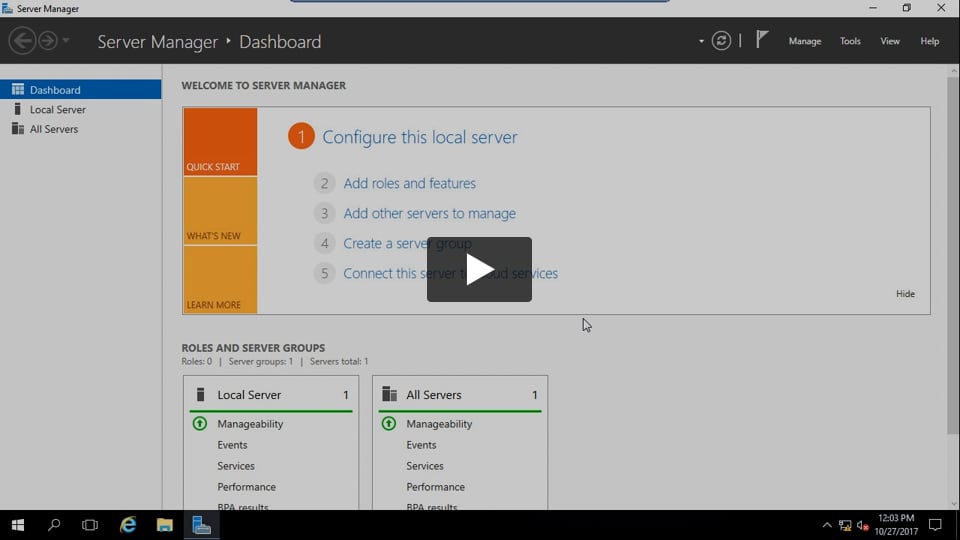Open the Manage menu
Image resolution: width=960 pixels, height=540 pixels.
pyautogui.click(x=804, y=42)
